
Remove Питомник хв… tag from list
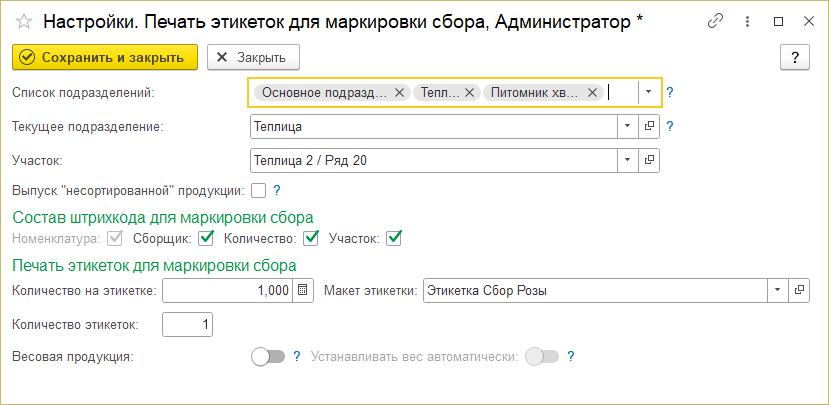point(592,93)
